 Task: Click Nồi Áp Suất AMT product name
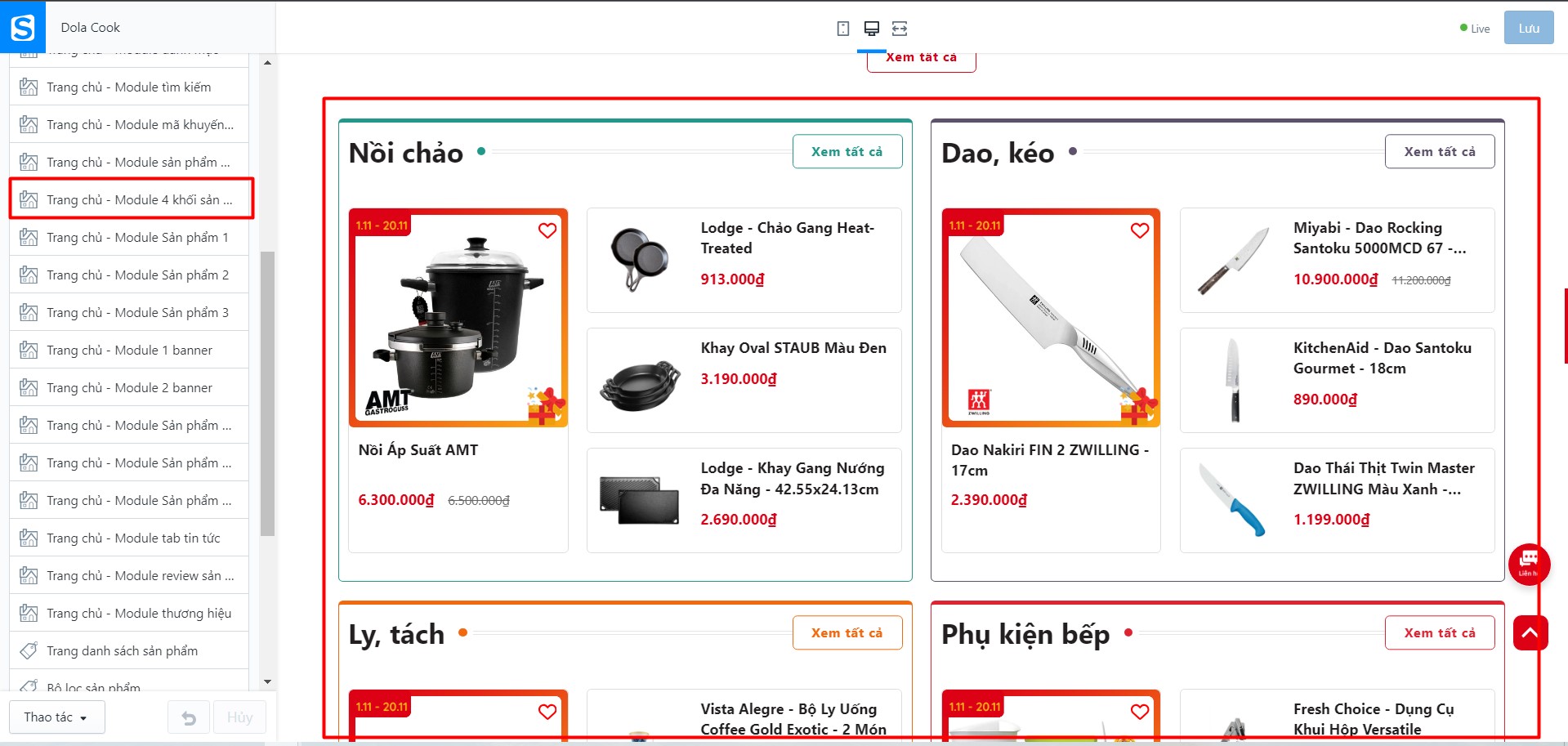(418, 450)
